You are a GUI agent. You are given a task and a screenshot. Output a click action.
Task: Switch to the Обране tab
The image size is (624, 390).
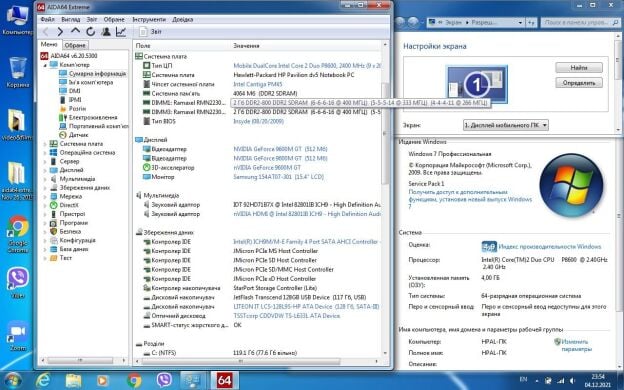[x=75, y=45]
